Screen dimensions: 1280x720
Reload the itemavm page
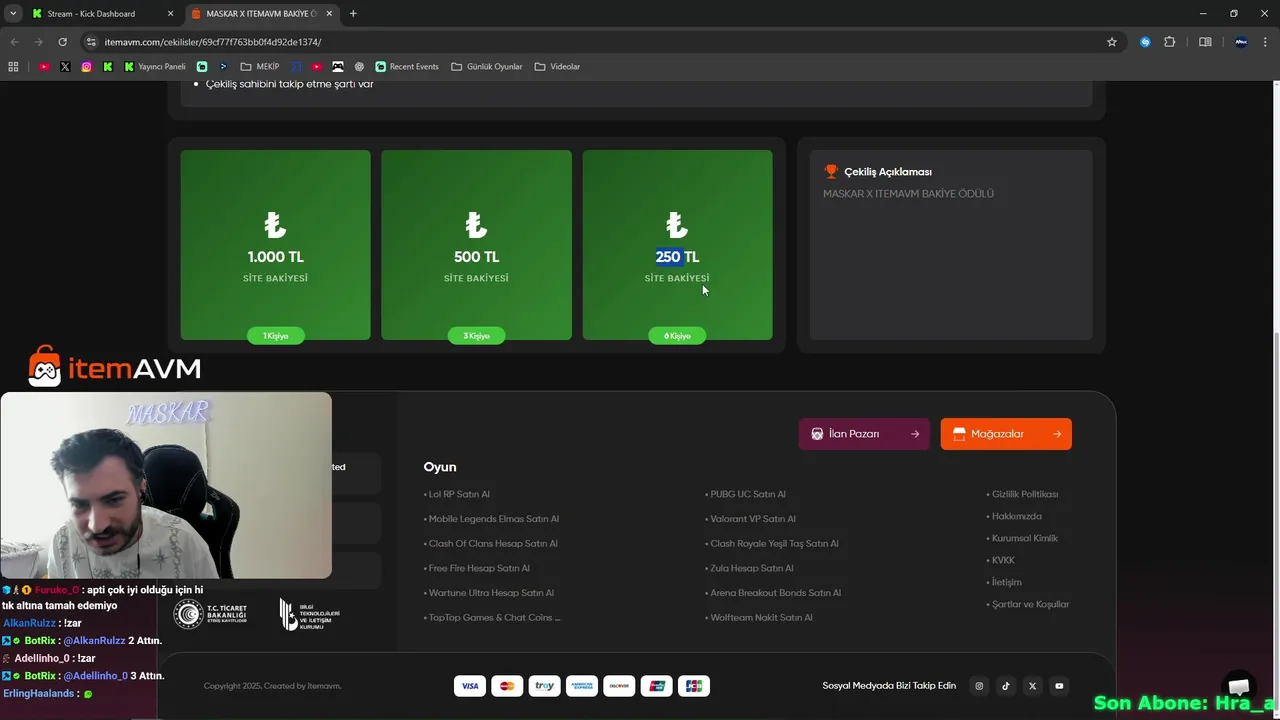(62, 42)
